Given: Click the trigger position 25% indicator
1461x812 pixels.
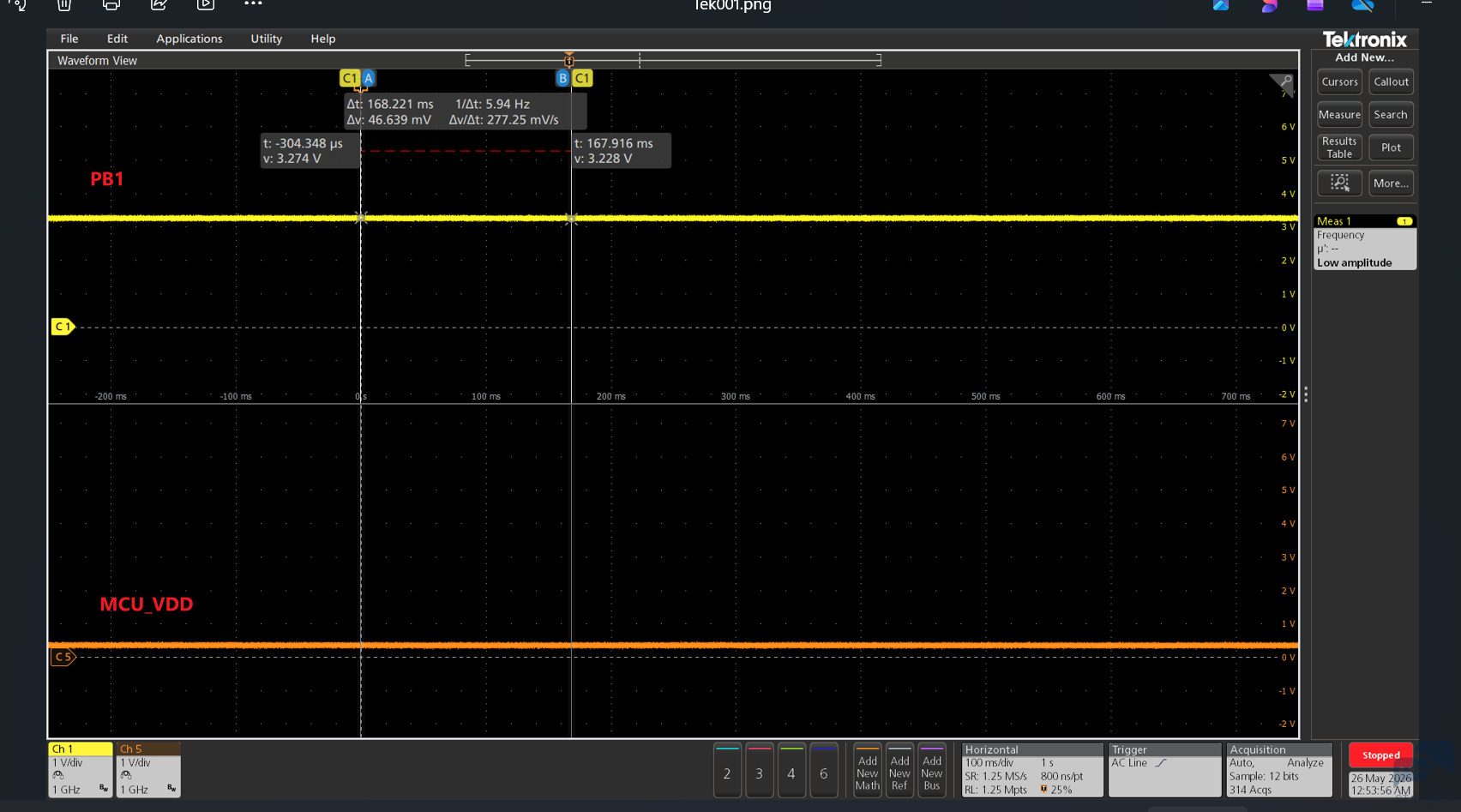Looking at the screenshot, I should click(x=1056, y=790).
